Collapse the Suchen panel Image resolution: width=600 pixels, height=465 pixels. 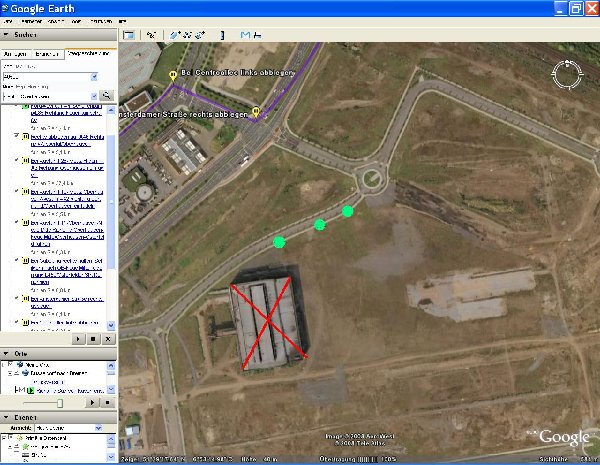pos(7,35)
